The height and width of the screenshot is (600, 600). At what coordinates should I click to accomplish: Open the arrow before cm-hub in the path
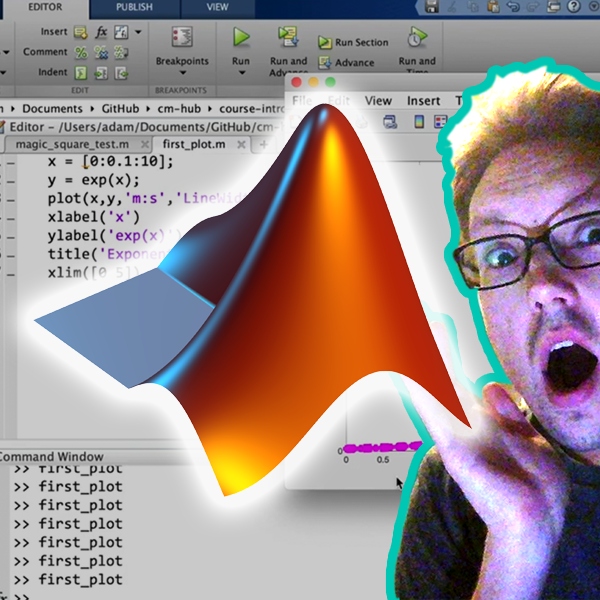(148, 109)
